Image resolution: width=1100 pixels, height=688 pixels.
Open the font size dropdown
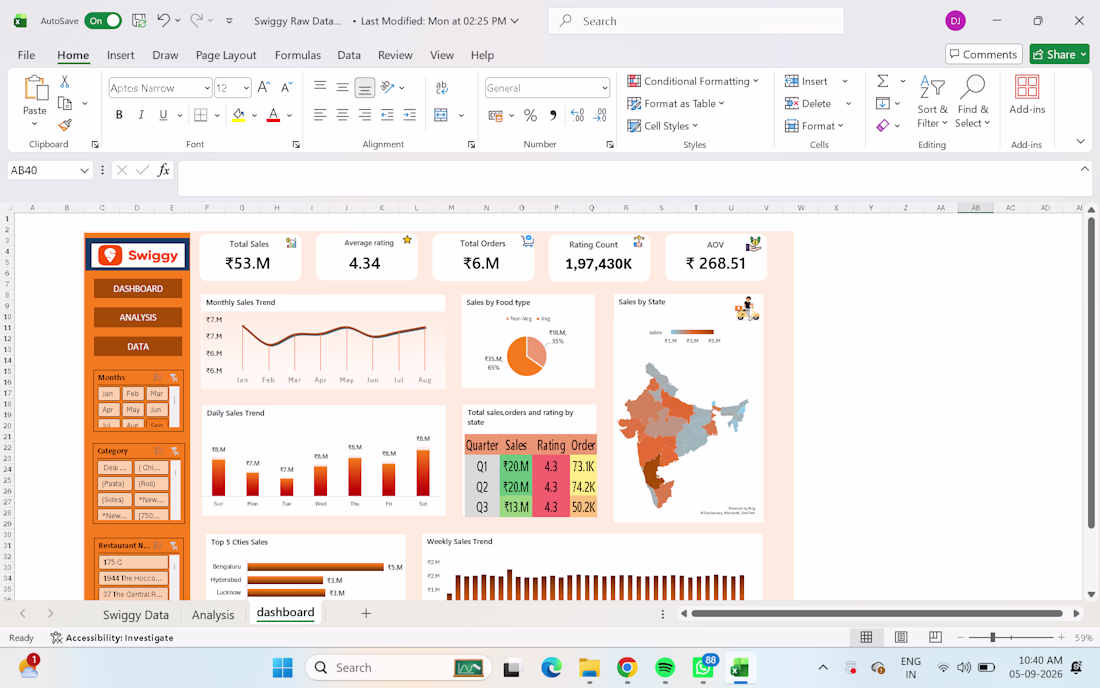click(246, 88)
